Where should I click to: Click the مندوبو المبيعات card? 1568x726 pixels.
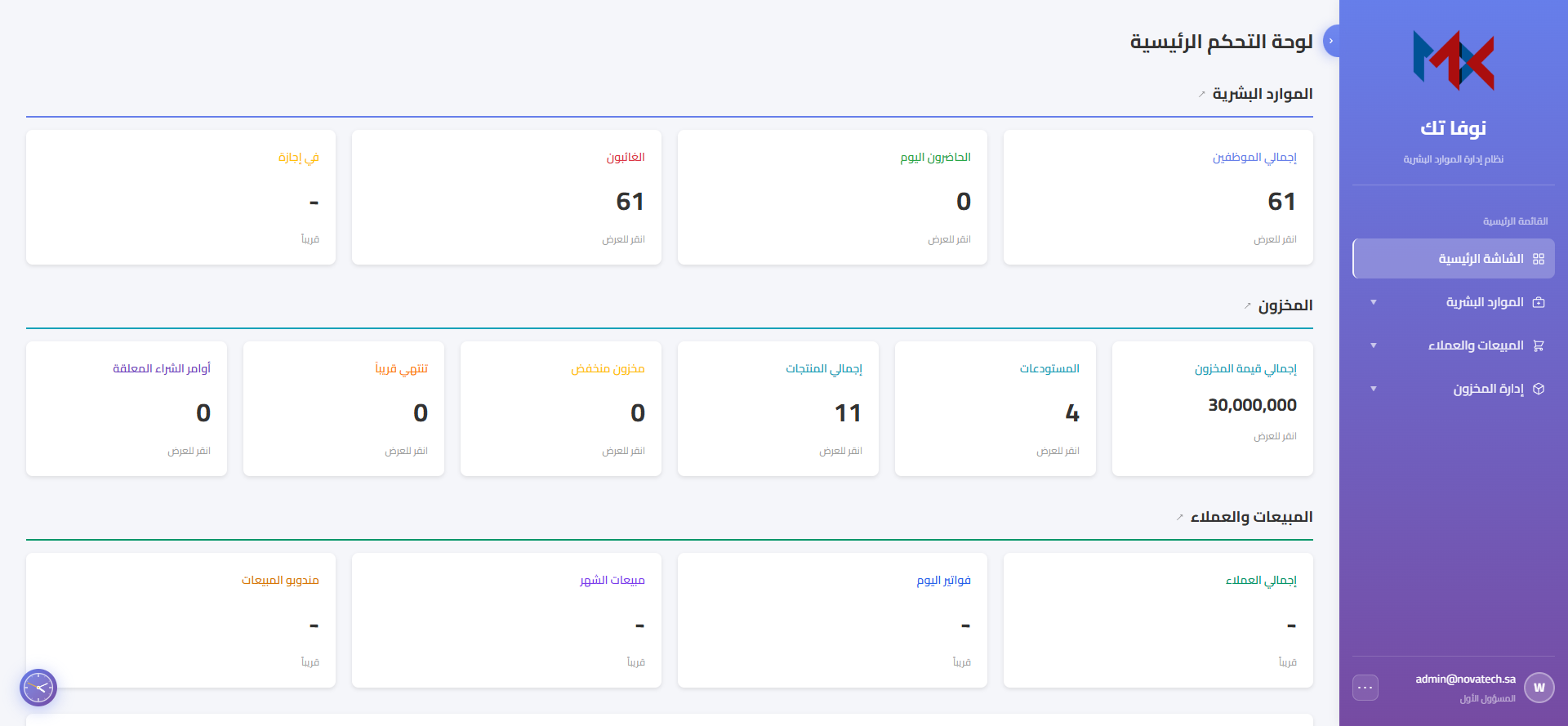(x=180, y=620)
